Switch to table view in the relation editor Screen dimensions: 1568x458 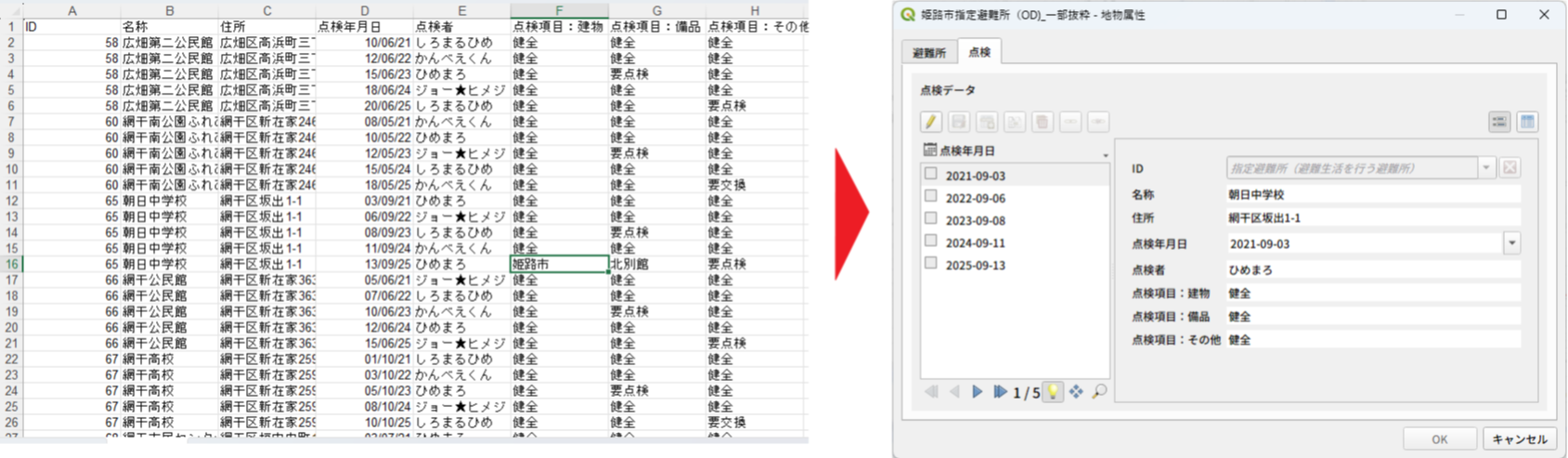click(x=1526, y=122)
